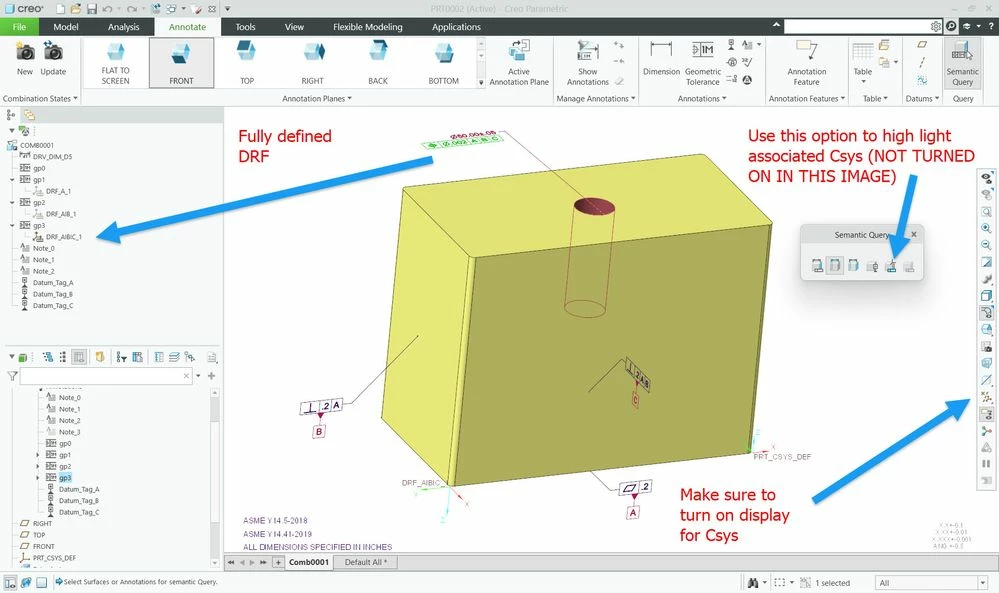Image resolution: width=999 pixels, height=593 pixels.
Task: Toggle the third Semantic Query popup option
Action: point(853,266)
